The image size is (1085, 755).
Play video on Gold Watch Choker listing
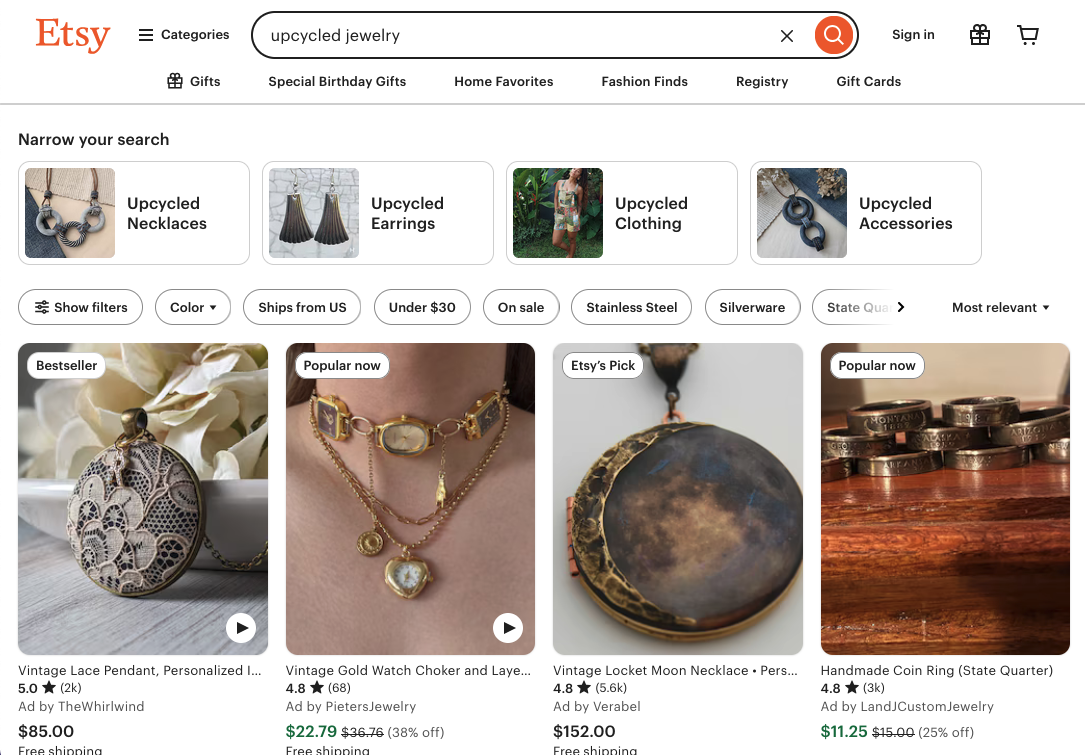[508, 628]
